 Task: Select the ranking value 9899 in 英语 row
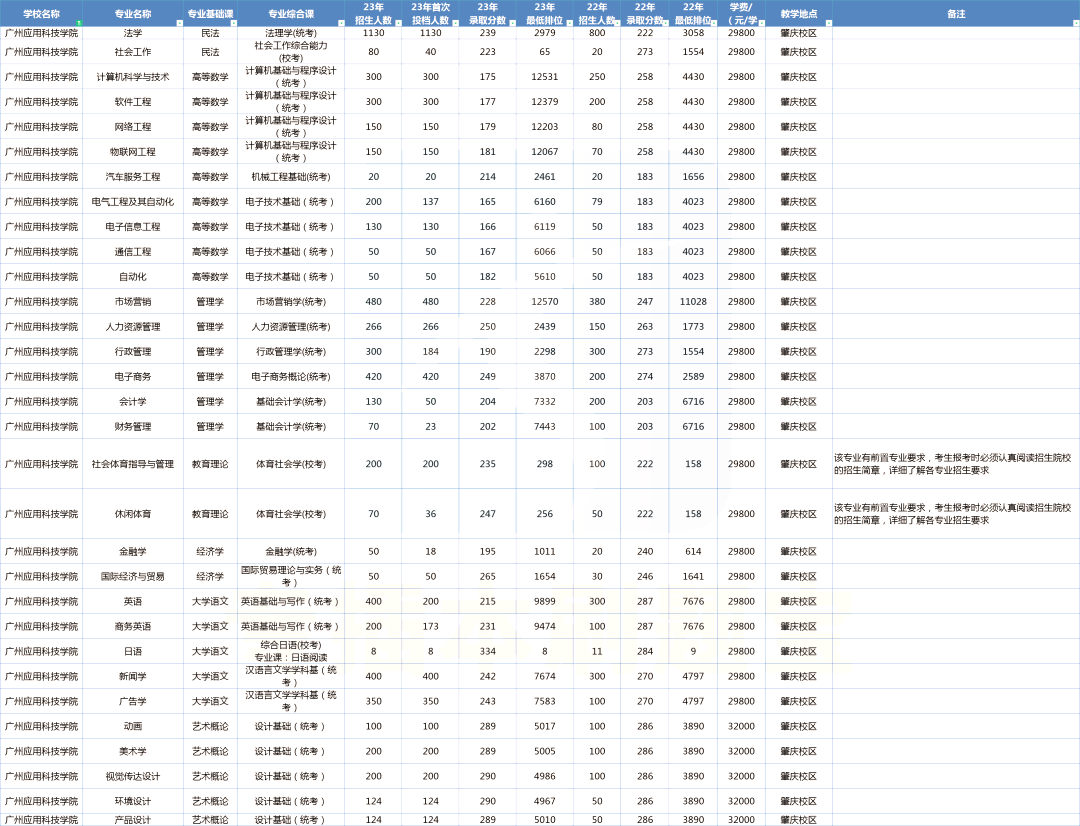[x=545, y=601]
